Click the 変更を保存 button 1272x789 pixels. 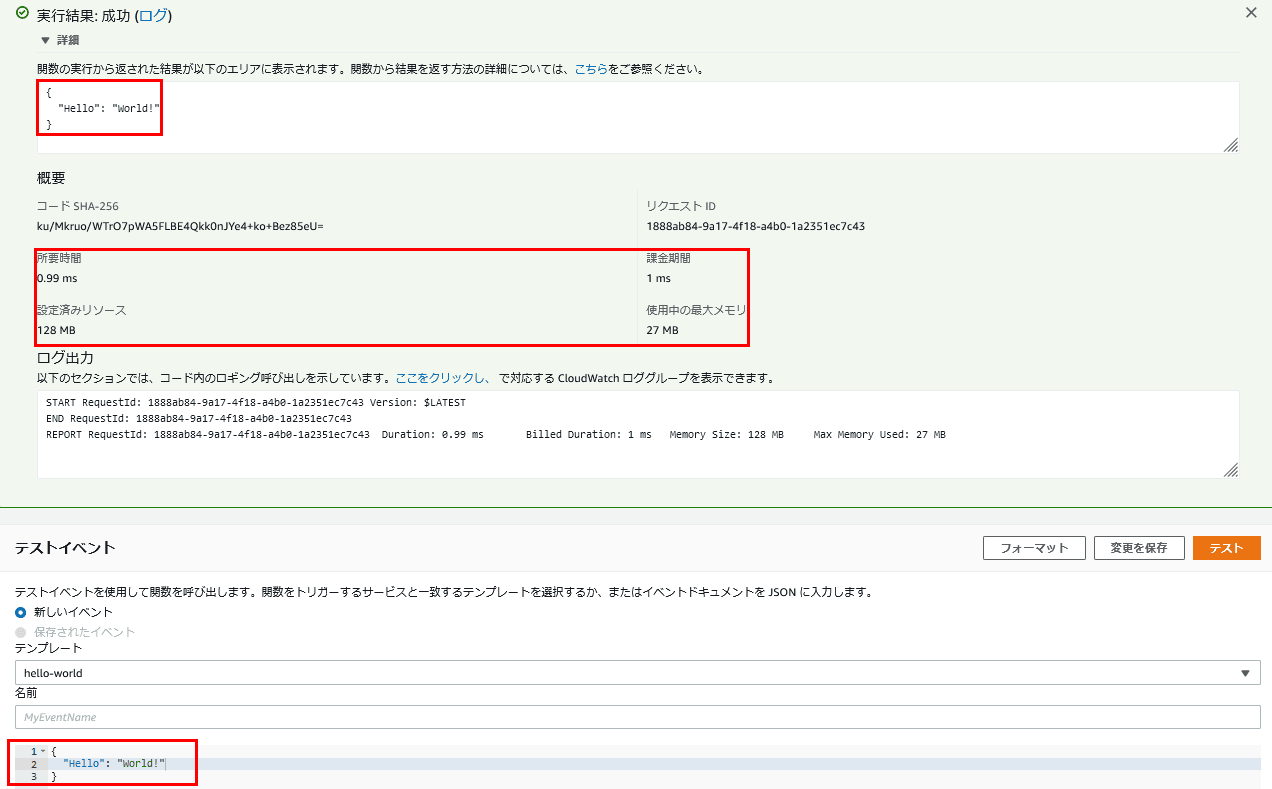pyautogui.click(x=1139, y=548)
